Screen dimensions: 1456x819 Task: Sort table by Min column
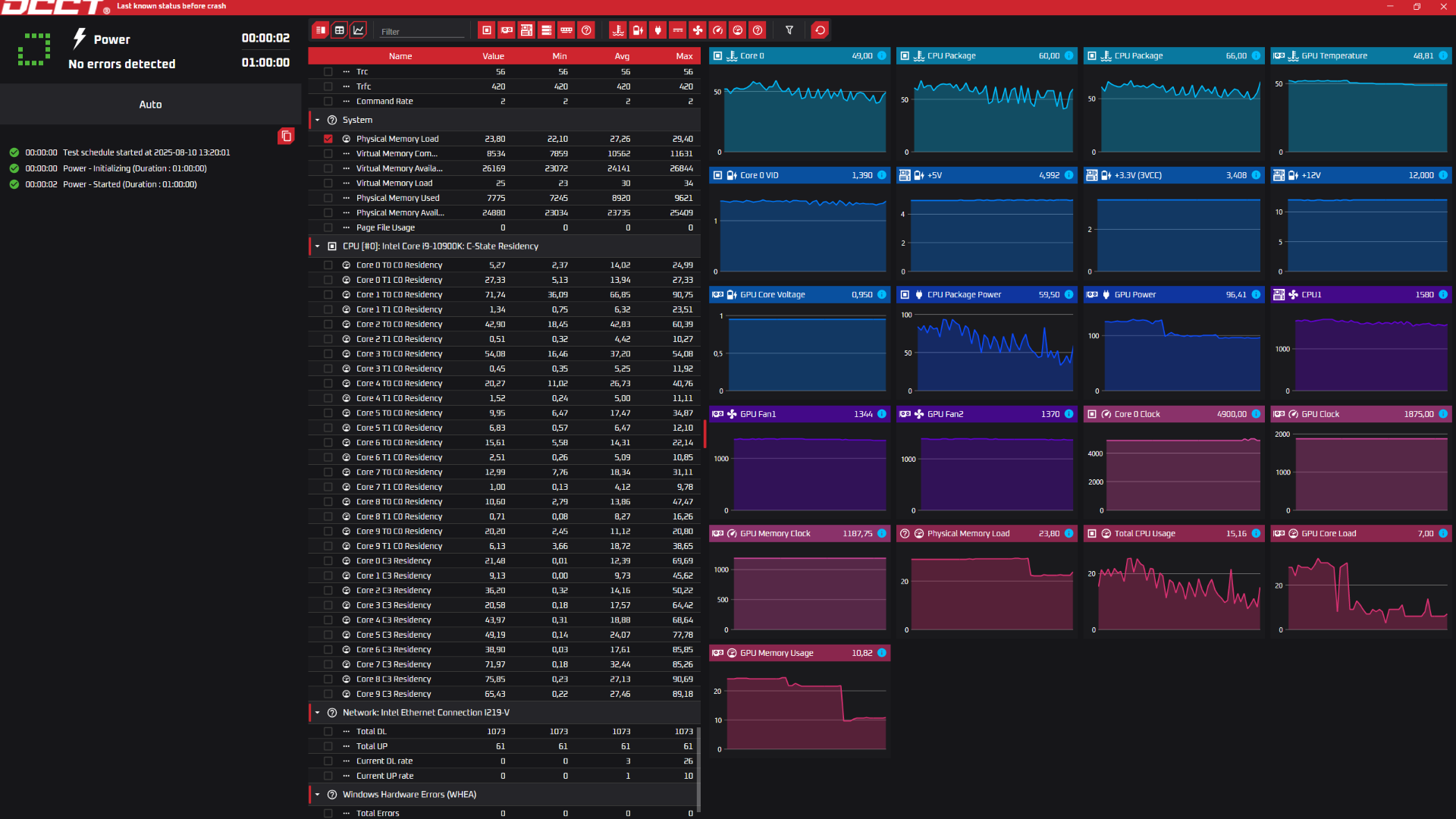(560, 56)
